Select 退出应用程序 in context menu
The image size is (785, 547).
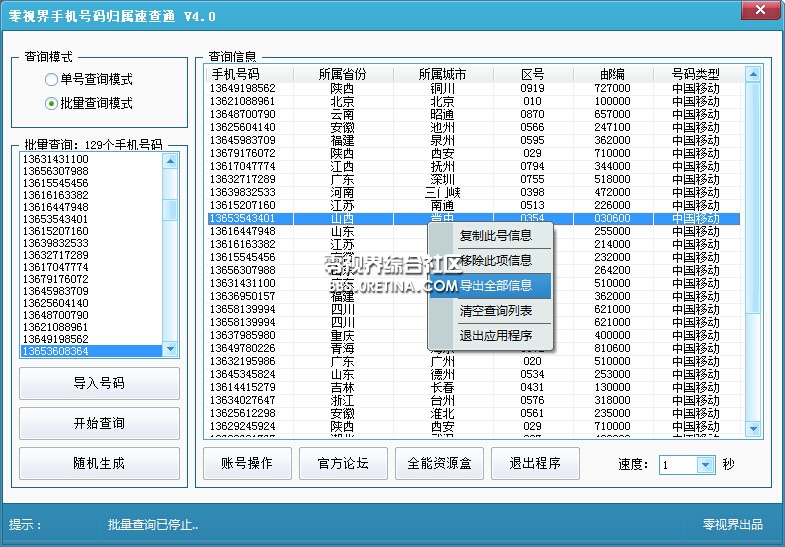point(495,336)
